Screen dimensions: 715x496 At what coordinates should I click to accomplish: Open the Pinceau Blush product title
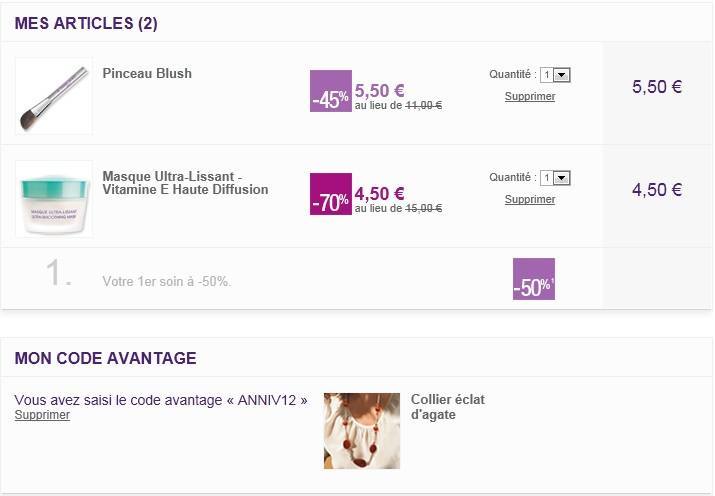click(147, 73)
